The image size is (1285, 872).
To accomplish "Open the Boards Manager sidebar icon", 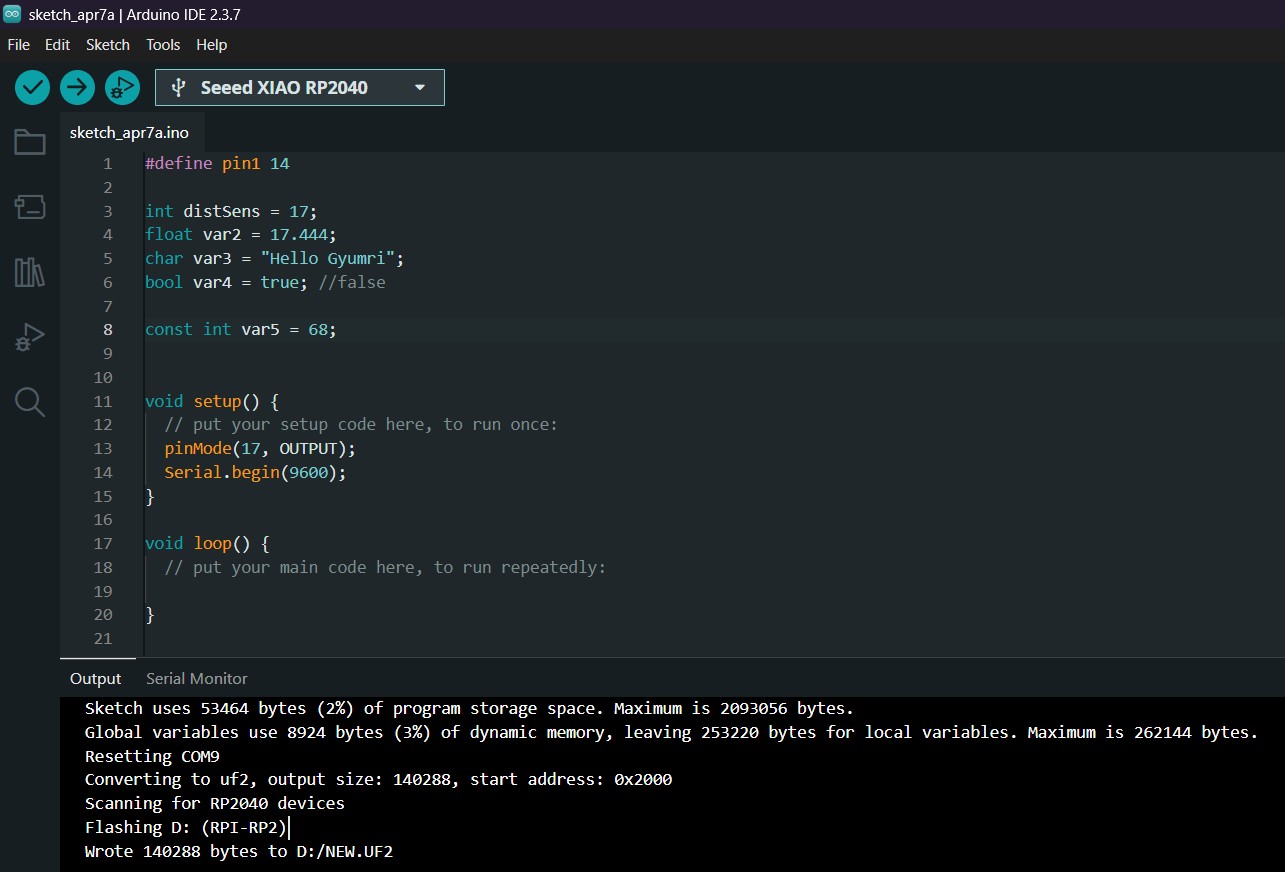I will pyautogui.click(x=29, y=207).
